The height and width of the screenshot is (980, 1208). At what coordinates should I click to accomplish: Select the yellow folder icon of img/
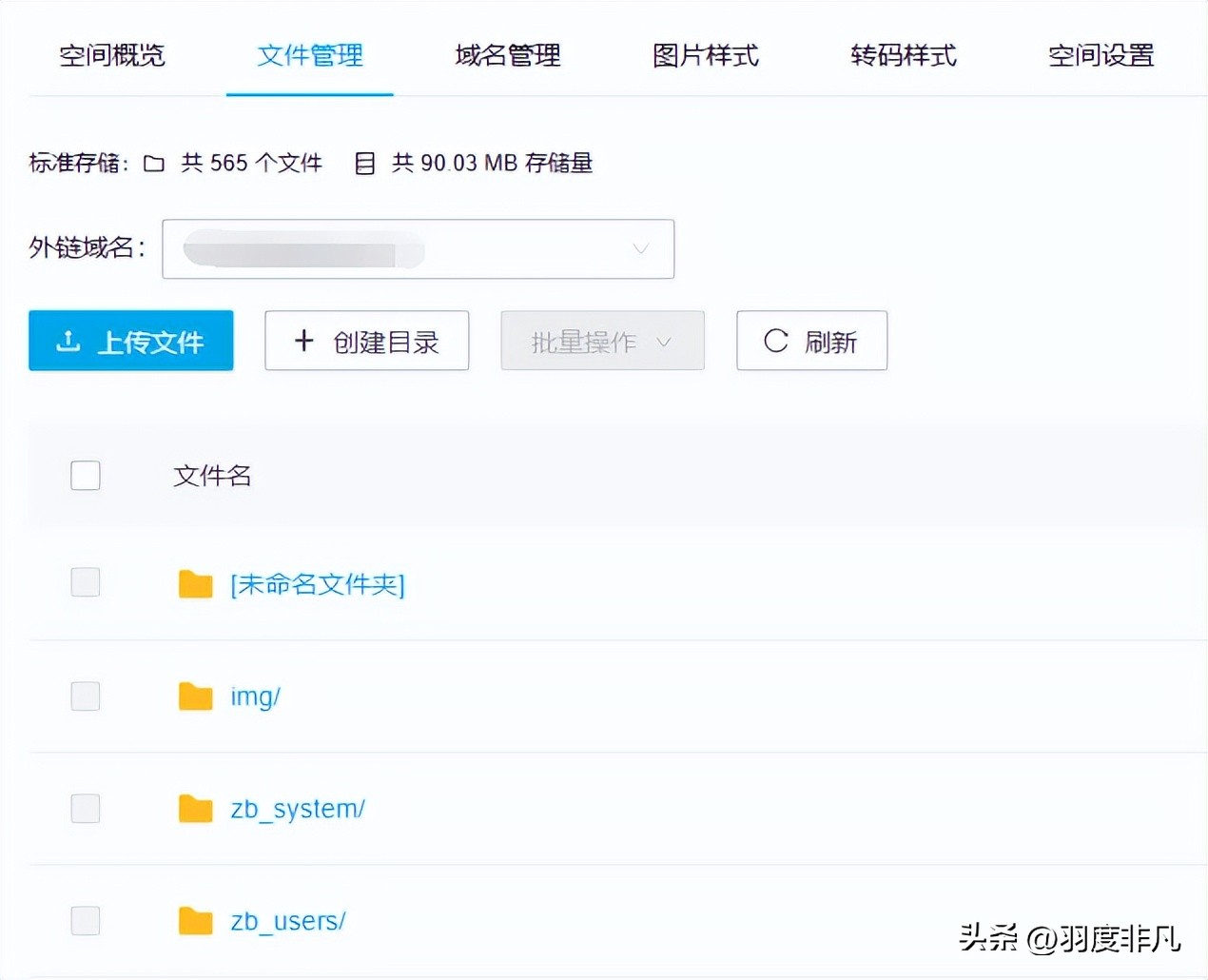tap(195, 696)
